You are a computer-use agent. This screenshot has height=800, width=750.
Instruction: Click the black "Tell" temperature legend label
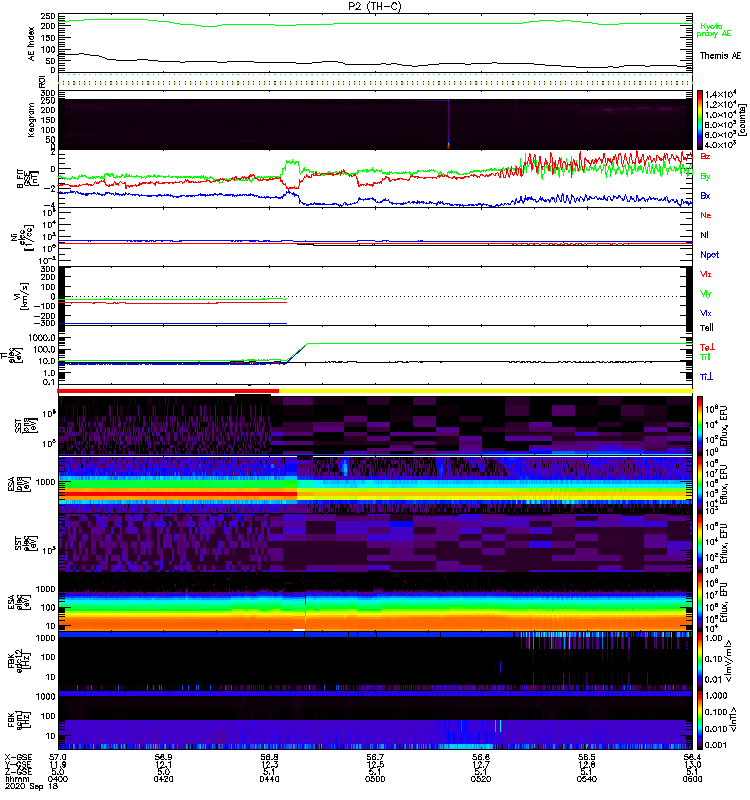707,328
